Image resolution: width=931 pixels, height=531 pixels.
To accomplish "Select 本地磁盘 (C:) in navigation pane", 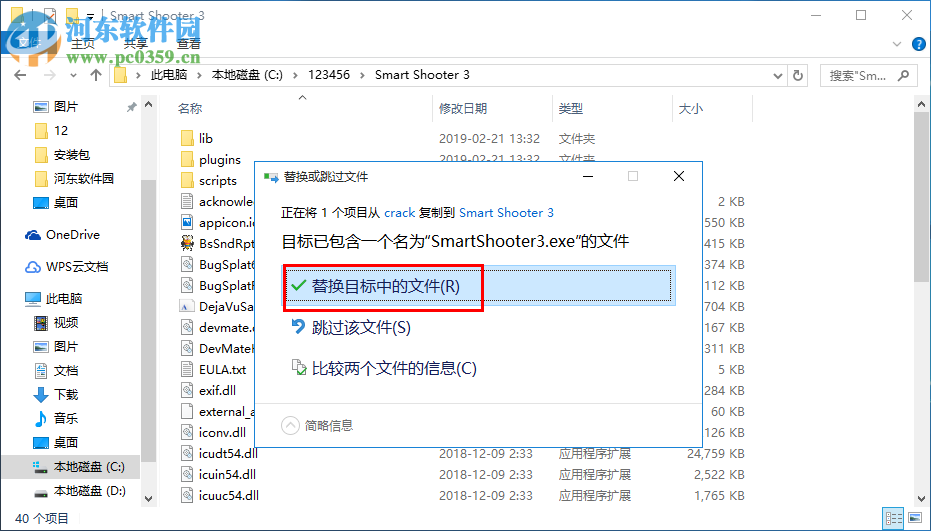I will (x=71, y=467).
